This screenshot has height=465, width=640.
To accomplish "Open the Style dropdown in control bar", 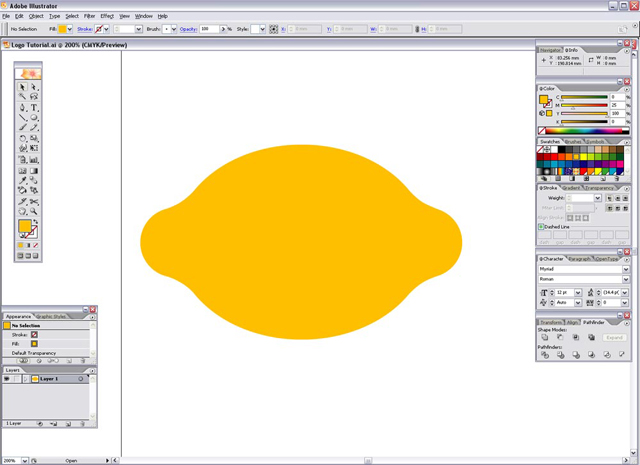I will point(262,29).
